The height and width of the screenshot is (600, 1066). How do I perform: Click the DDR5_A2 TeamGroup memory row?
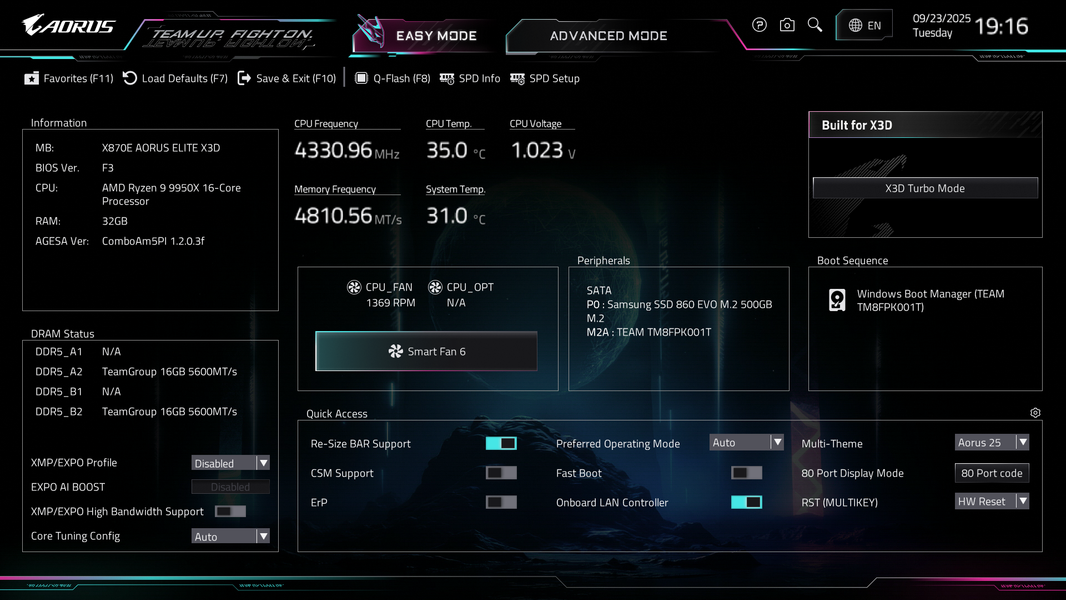tap(137, 372)
